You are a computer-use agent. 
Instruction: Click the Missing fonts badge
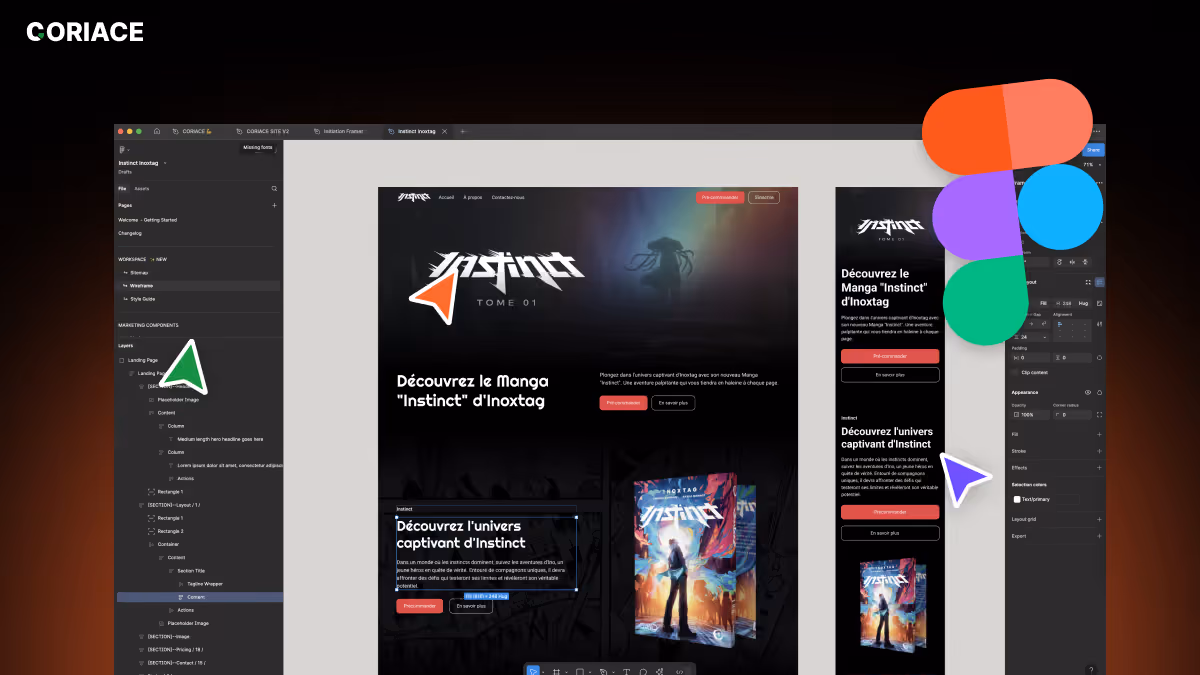[258, 147]
